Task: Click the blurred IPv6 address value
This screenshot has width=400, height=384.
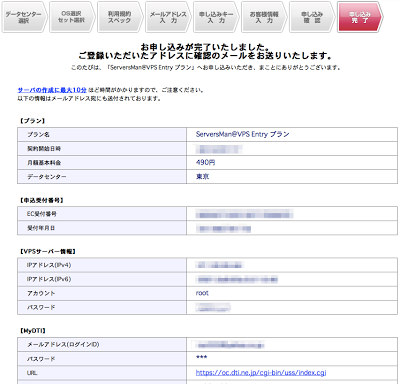Action: click(x=237, y=279)
